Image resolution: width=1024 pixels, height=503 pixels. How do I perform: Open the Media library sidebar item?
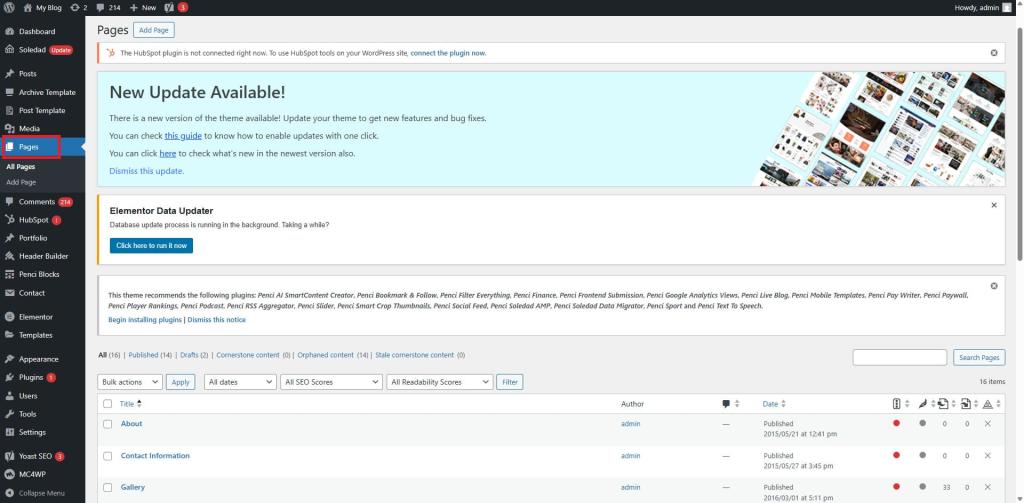[29, 129]
